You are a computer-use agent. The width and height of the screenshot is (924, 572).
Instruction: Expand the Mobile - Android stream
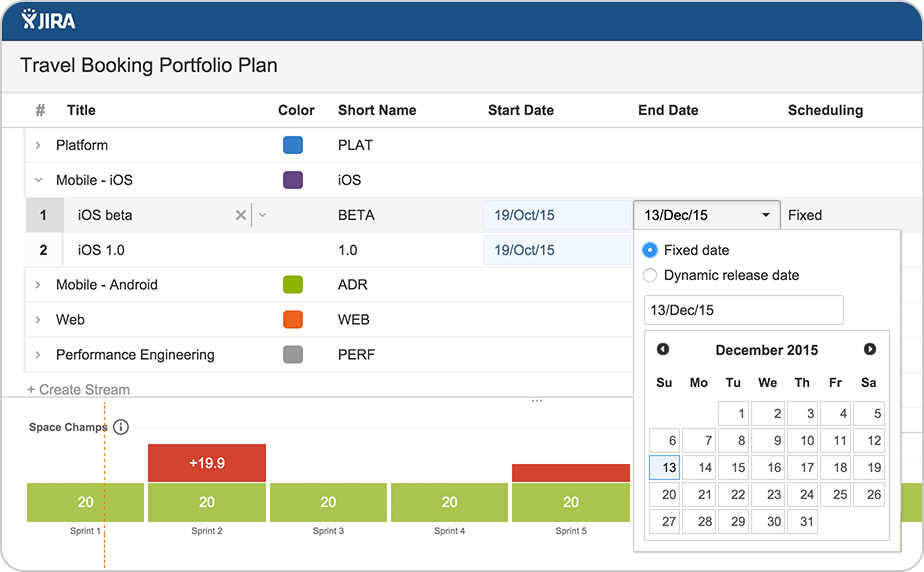click(x=38, y=285)
